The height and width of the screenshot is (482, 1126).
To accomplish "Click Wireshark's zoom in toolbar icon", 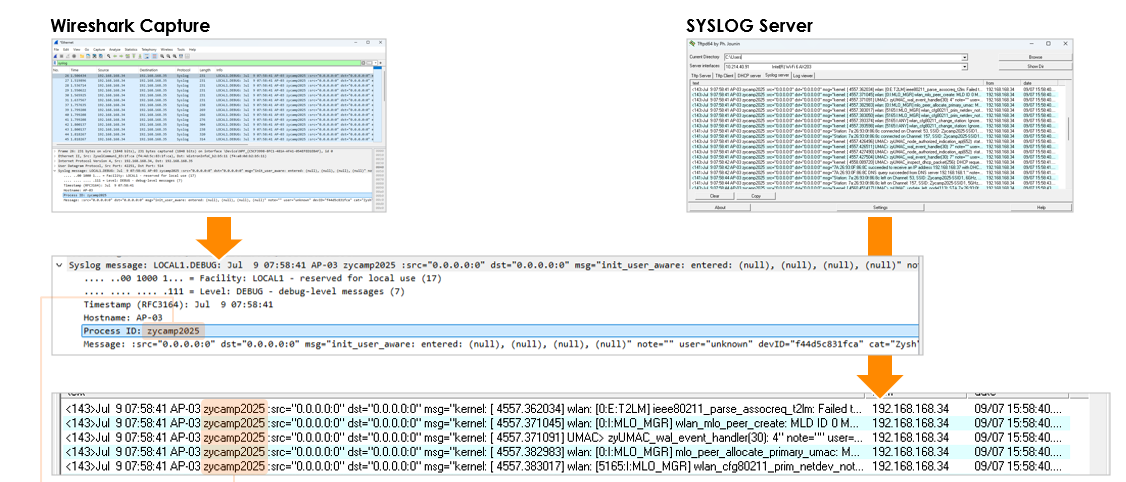I will 162,56.
